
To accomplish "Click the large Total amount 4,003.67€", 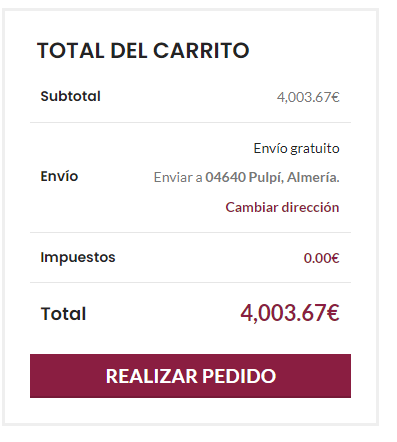I will (x=290, y=313).
